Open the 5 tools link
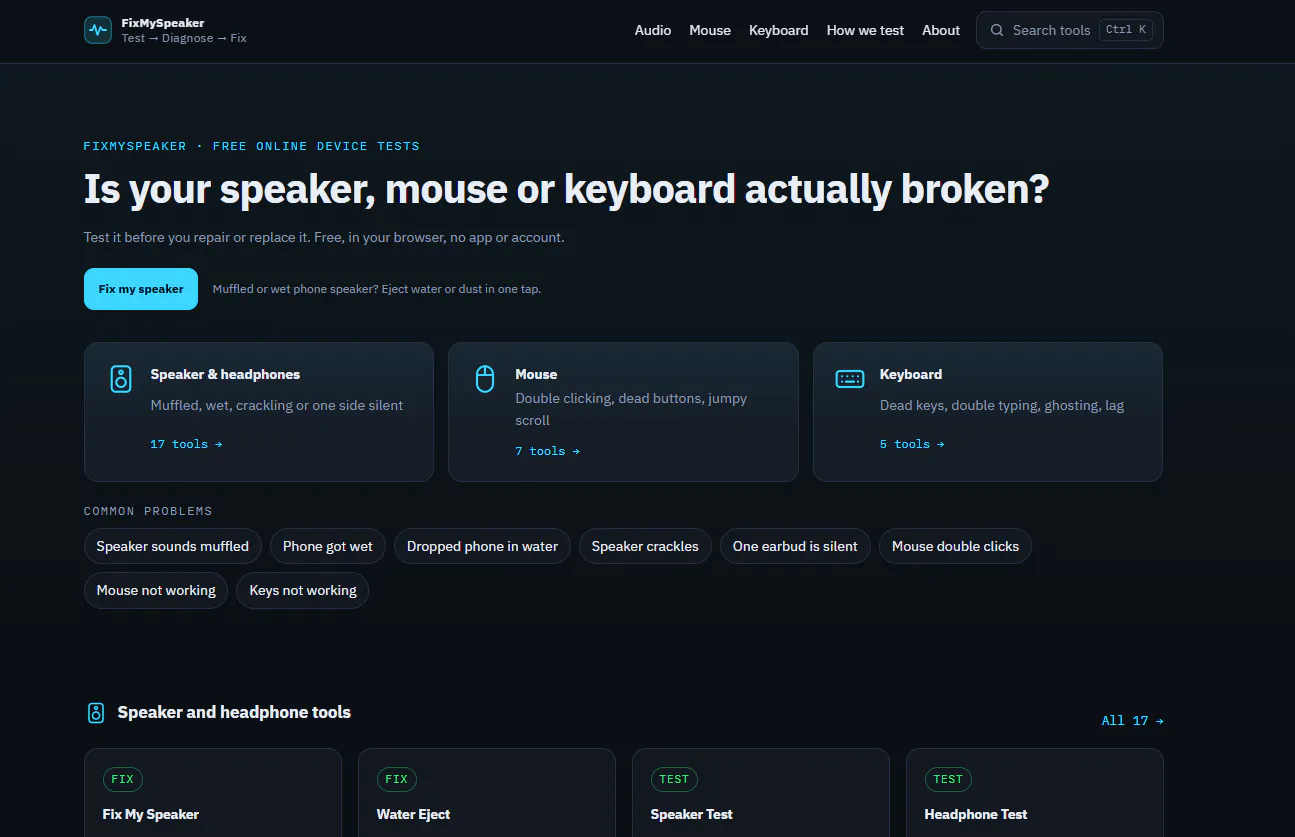Viewport: 1295px width, 837px height. (x=912, y=444)
